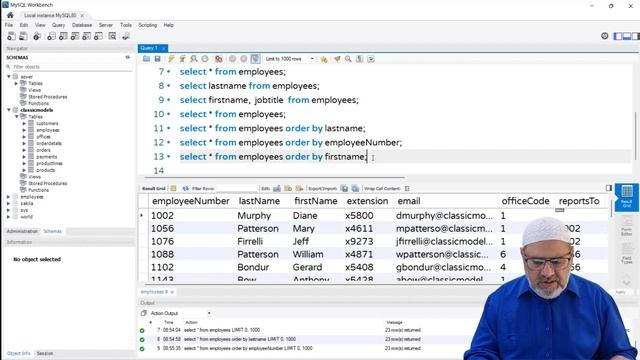Click the explain query magnifier icon

pos(193,59)
